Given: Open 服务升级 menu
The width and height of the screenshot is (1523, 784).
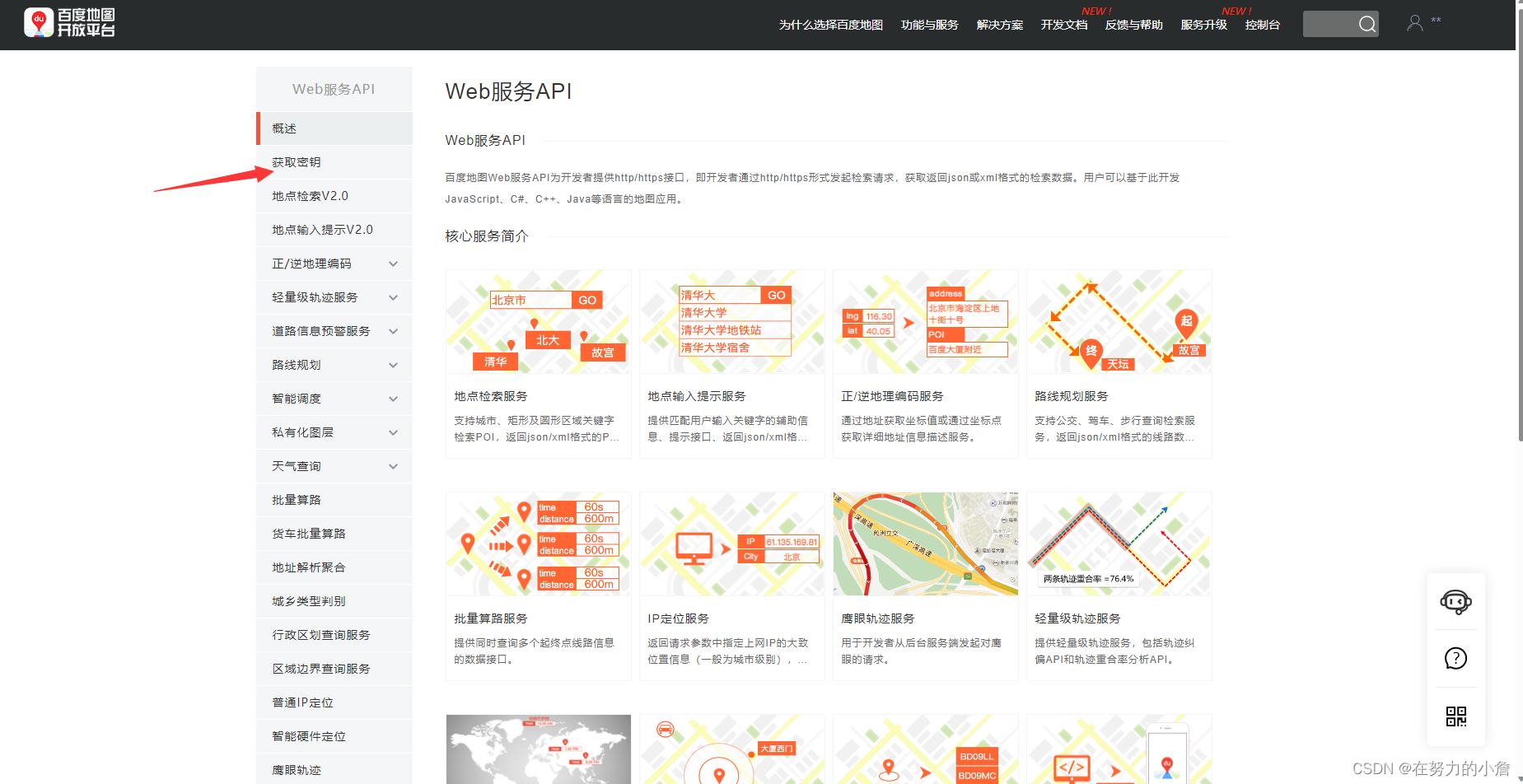Looking at the screenshot, I should coord(1204,25).
